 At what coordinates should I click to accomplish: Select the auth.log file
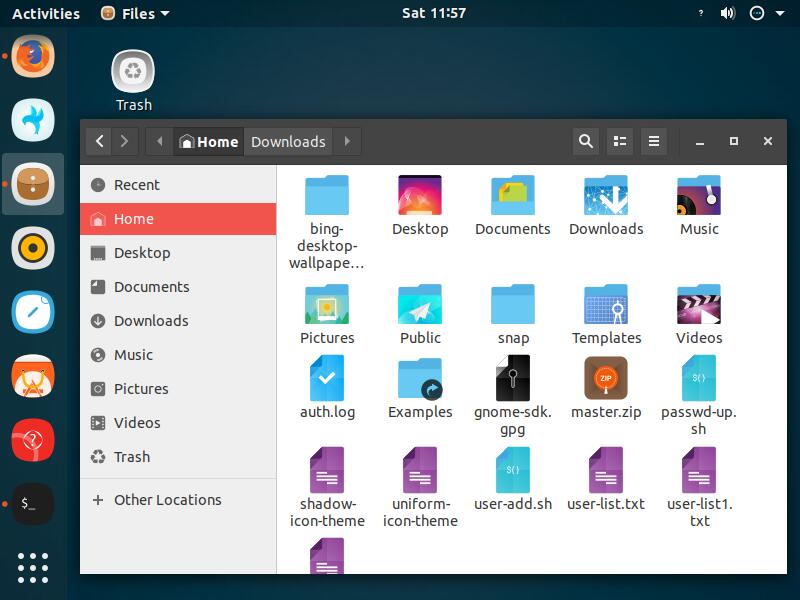tap(327, 379)
